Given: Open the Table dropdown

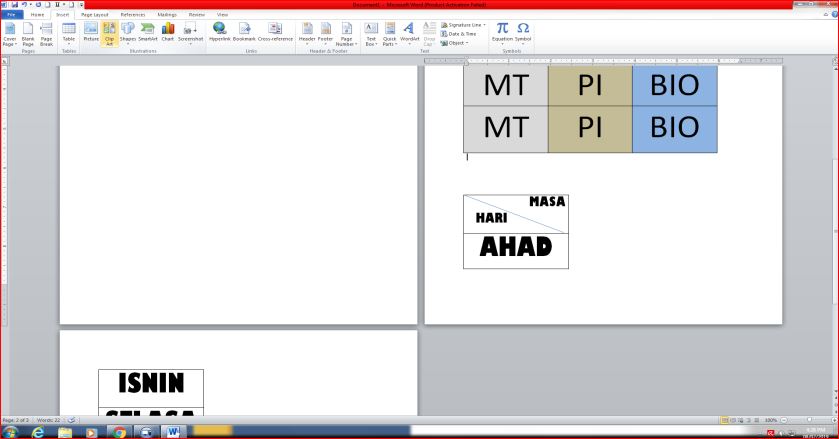Looking at the screenshot, I should [69, 33].
